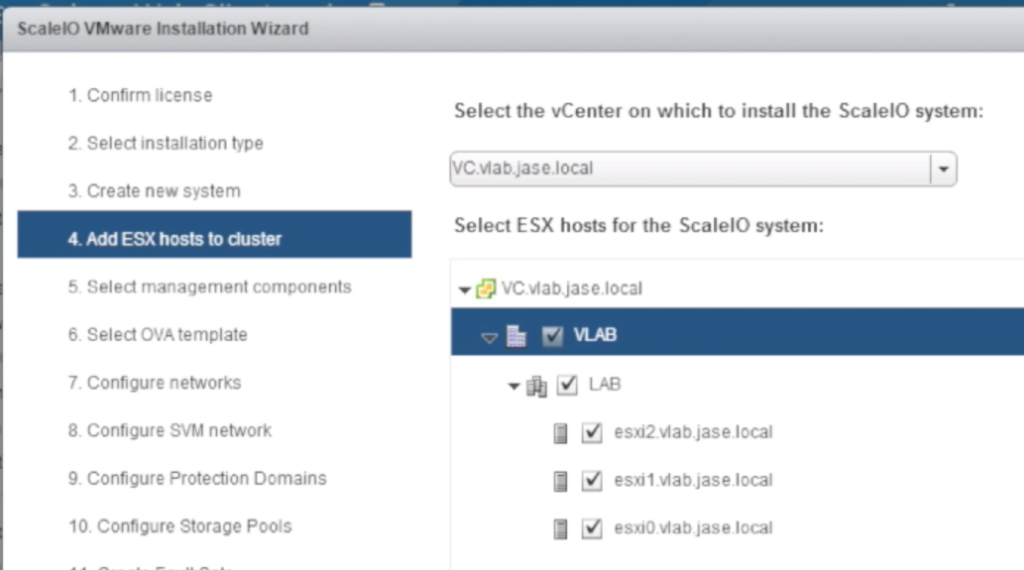Click the vCenter server icon in tree
Viewport: 1024px width, 570px height.
click(486, 289)
